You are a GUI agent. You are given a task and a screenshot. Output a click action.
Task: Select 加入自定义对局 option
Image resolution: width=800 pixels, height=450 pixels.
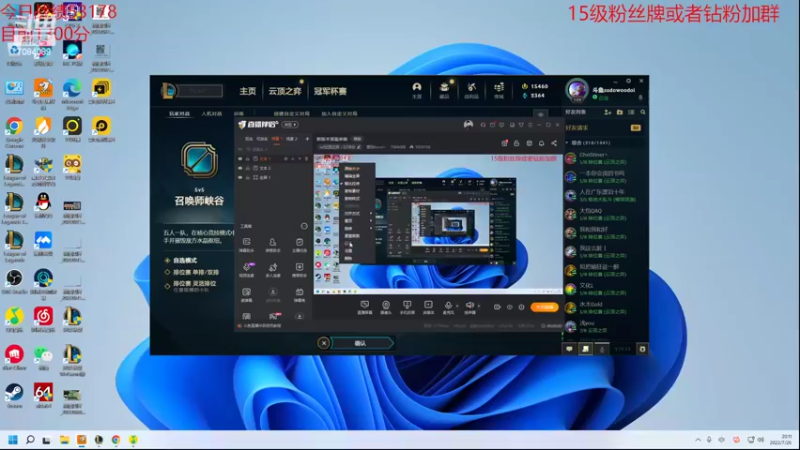339,113
